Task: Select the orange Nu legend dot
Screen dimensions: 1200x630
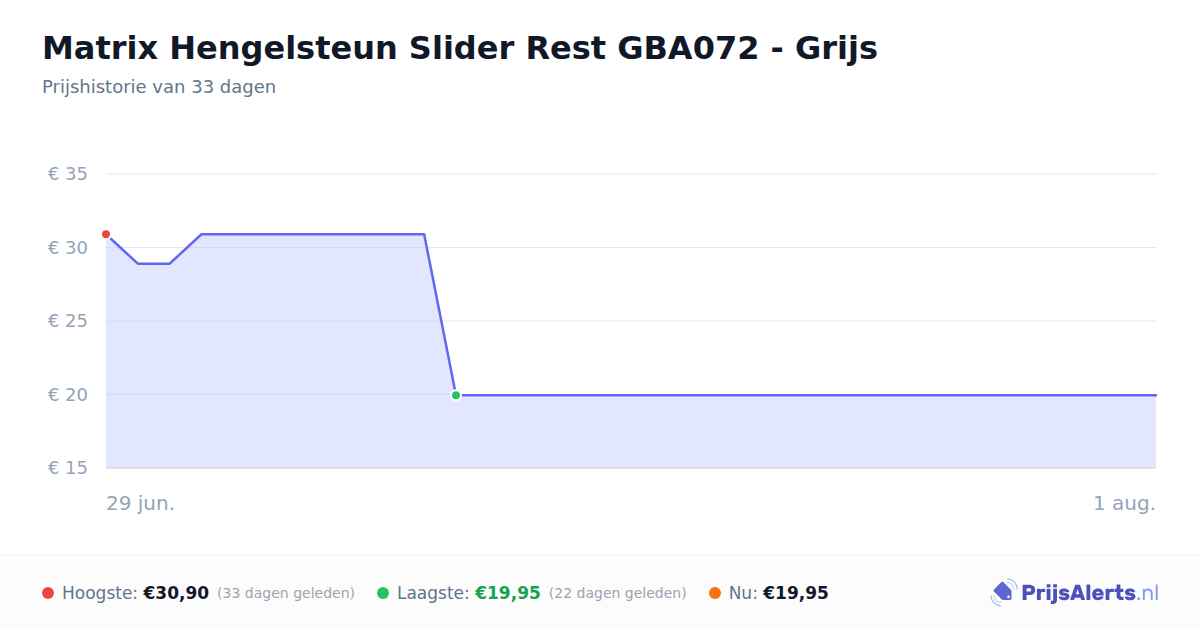Action: pyautogui.click(x=715, y=593)
